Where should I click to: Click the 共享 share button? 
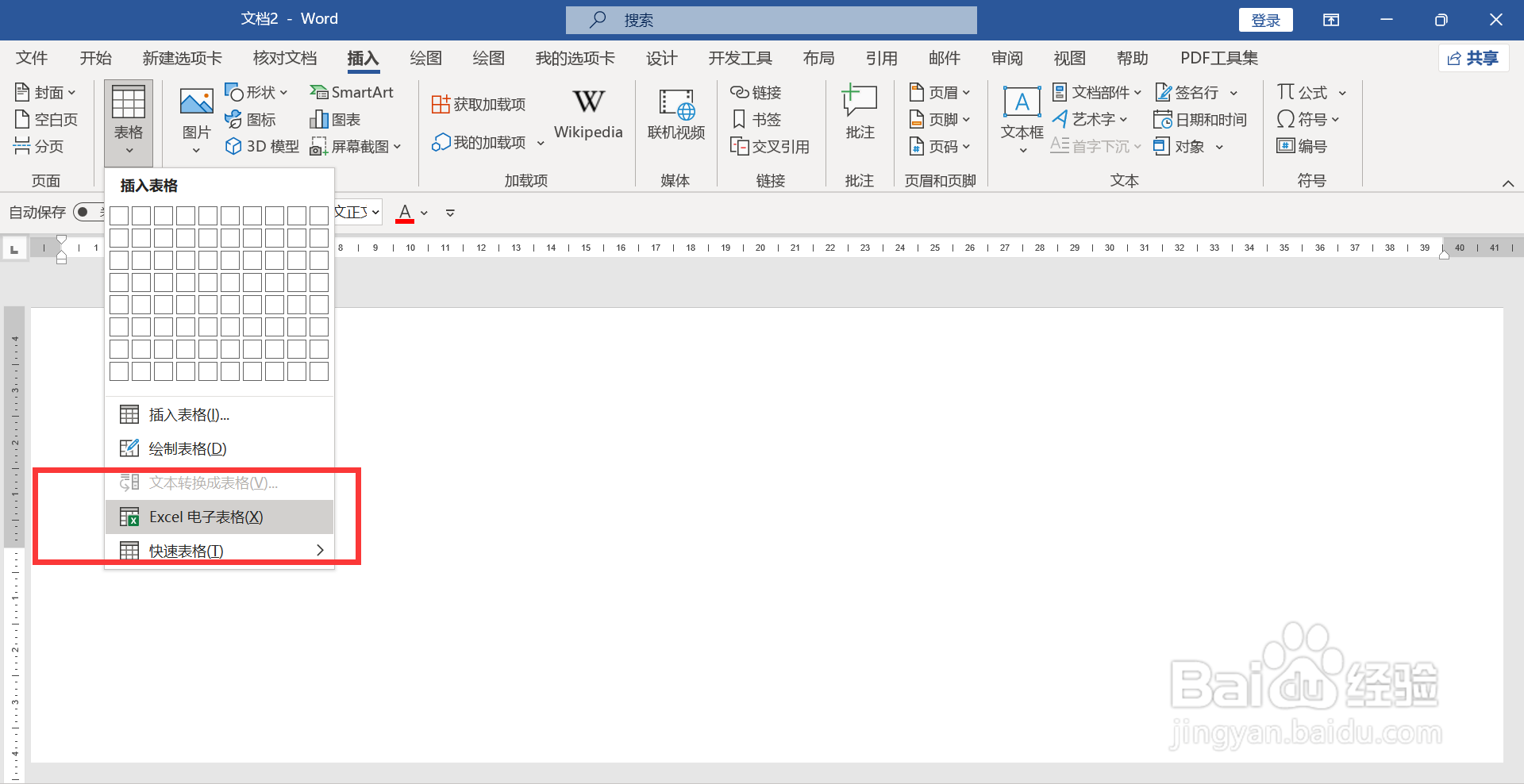click(1473, 58)
